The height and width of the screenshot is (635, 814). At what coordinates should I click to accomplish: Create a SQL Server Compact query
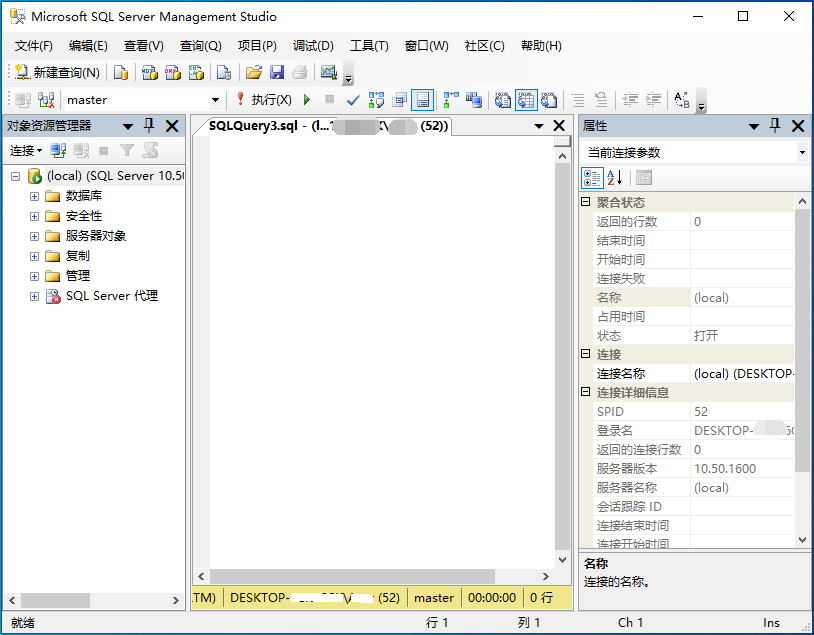tap(224, 72)
